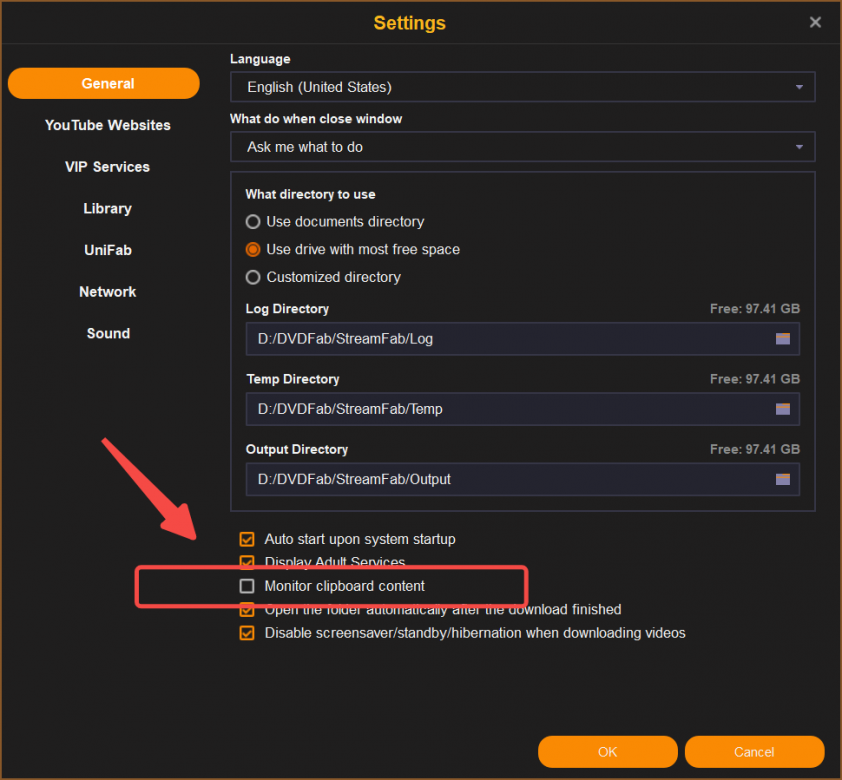Click the Log Directory browse folder icon

[782, 339]
